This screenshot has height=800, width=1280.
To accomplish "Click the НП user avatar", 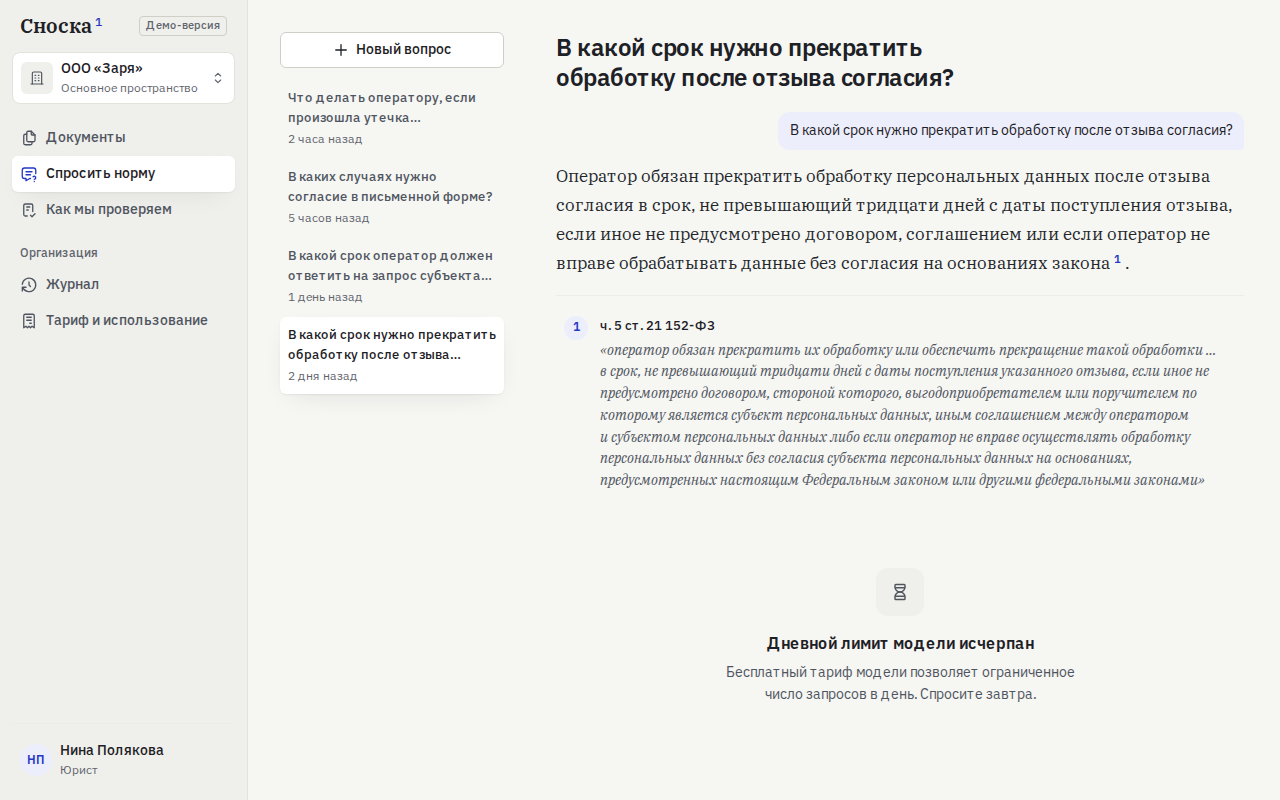I will [x=36, y=760].
